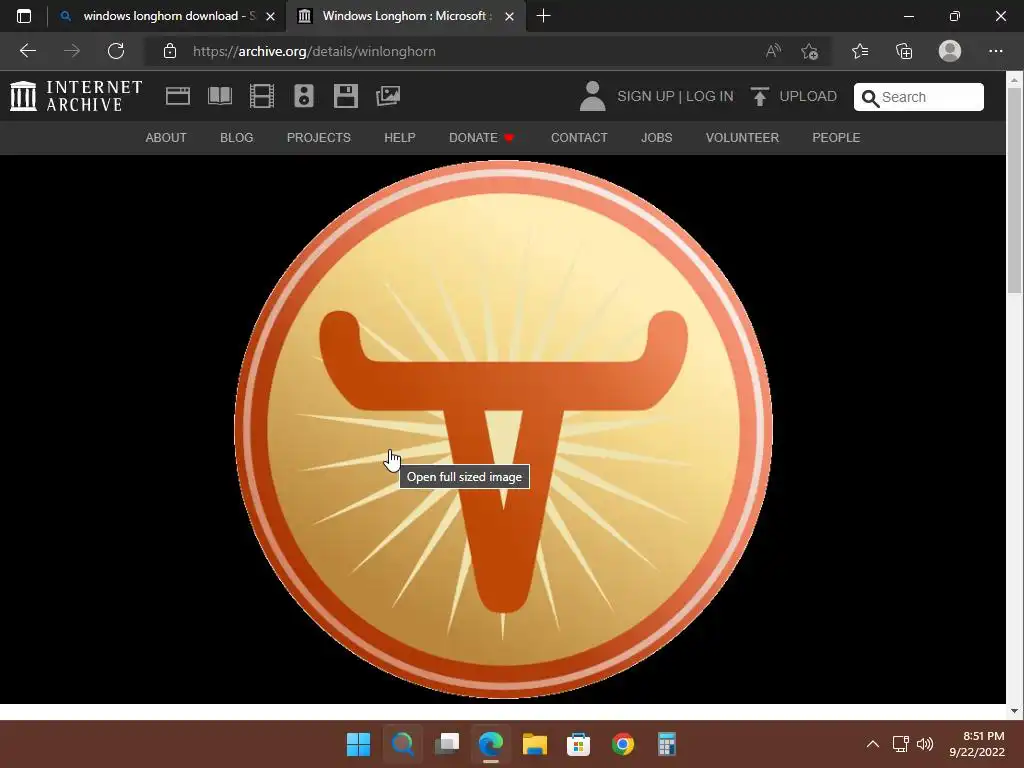1024x768 pixels.
Task: Open taskbar Search
Action: 402,744
